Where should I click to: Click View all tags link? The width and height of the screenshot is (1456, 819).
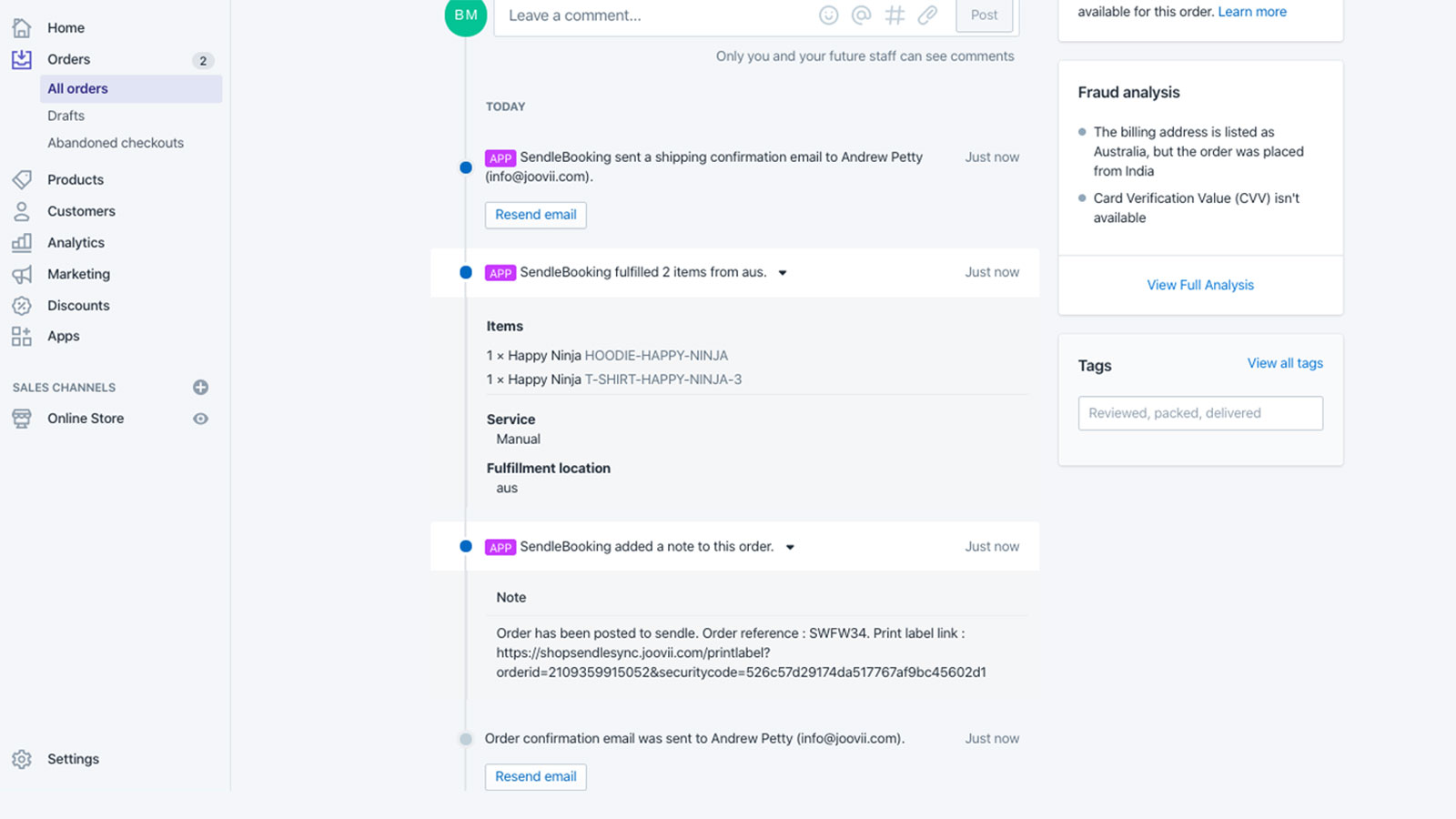(x=1285, y=363)
